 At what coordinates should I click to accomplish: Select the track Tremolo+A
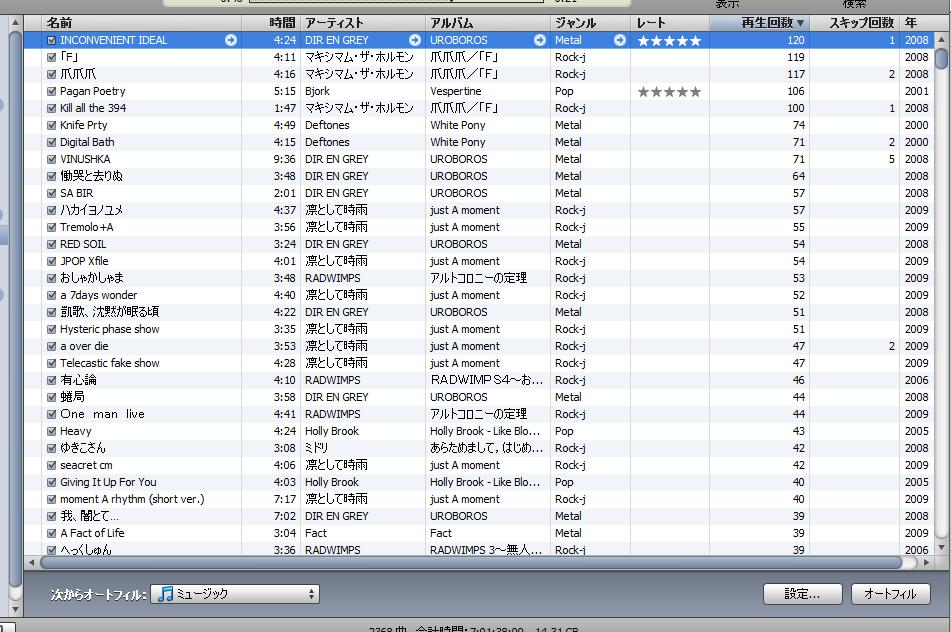click(x=87, y=227)
